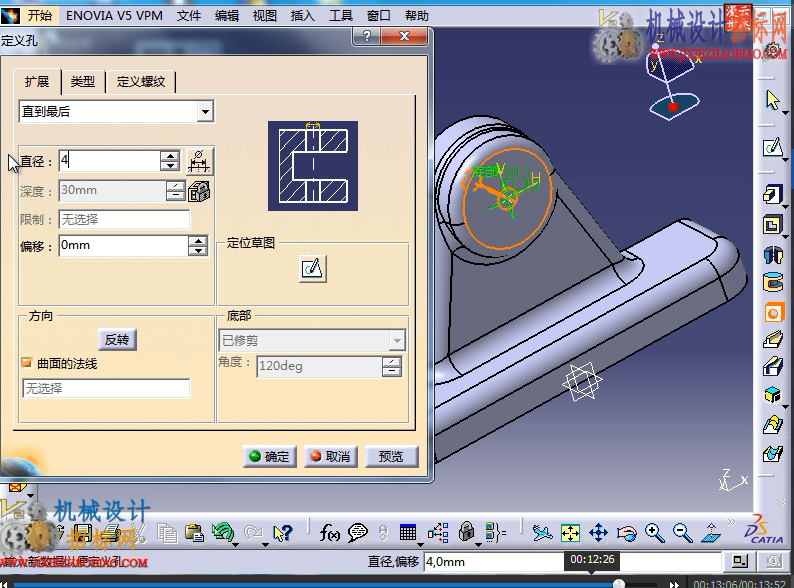Choose the Multi-sections Solid tool icon
The image size is (794, 588).
pos(773,424)
